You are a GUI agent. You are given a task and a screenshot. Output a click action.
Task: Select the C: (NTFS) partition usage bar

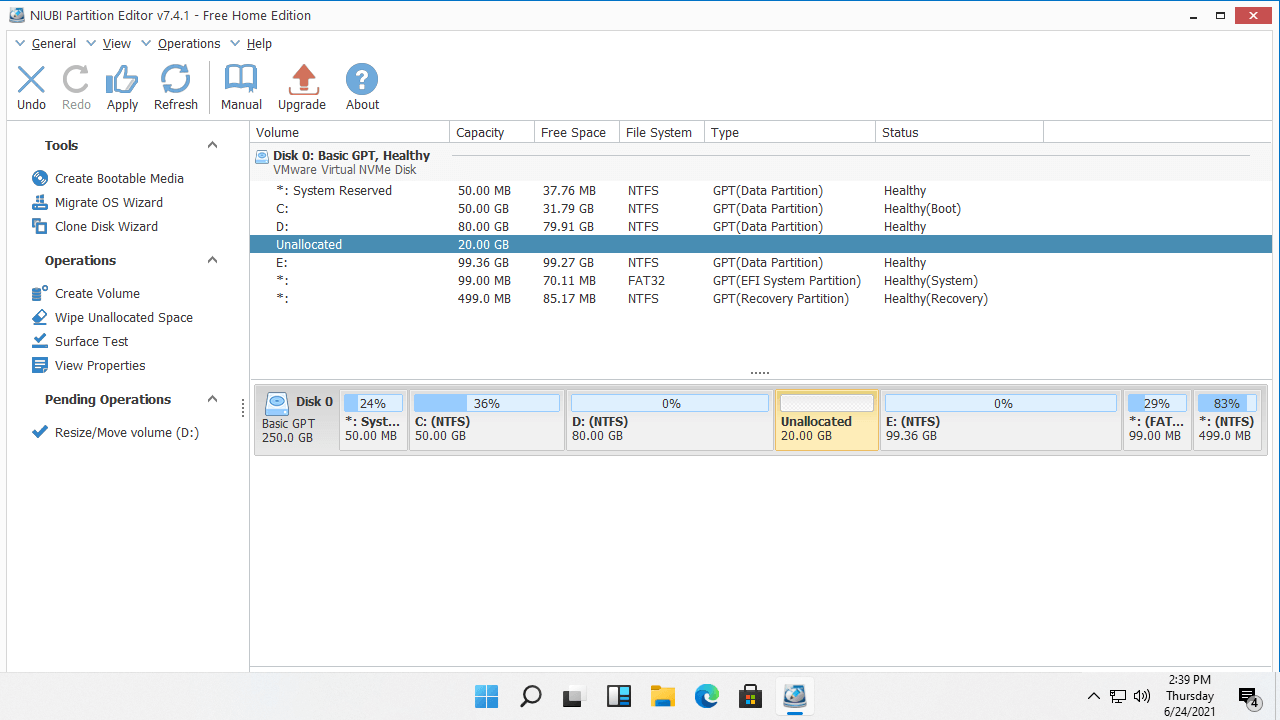(x=486, y=403)
